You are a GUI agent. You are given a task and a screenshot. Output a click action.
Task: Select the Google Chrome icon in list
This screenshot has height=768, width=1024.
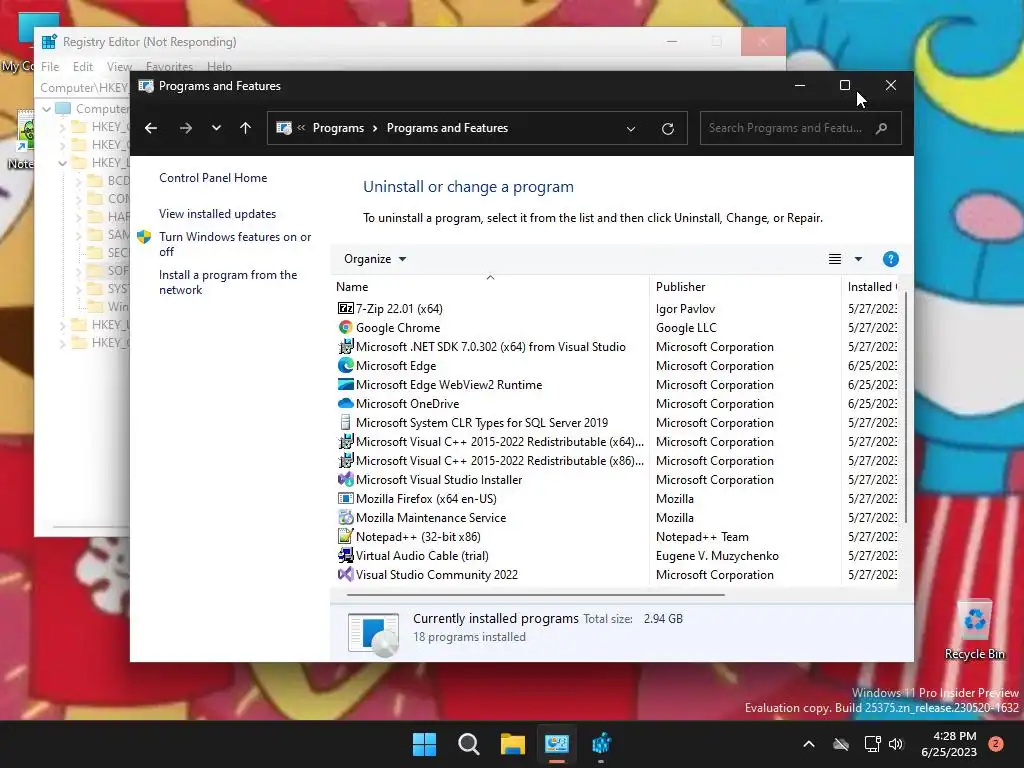click(345, 327)
